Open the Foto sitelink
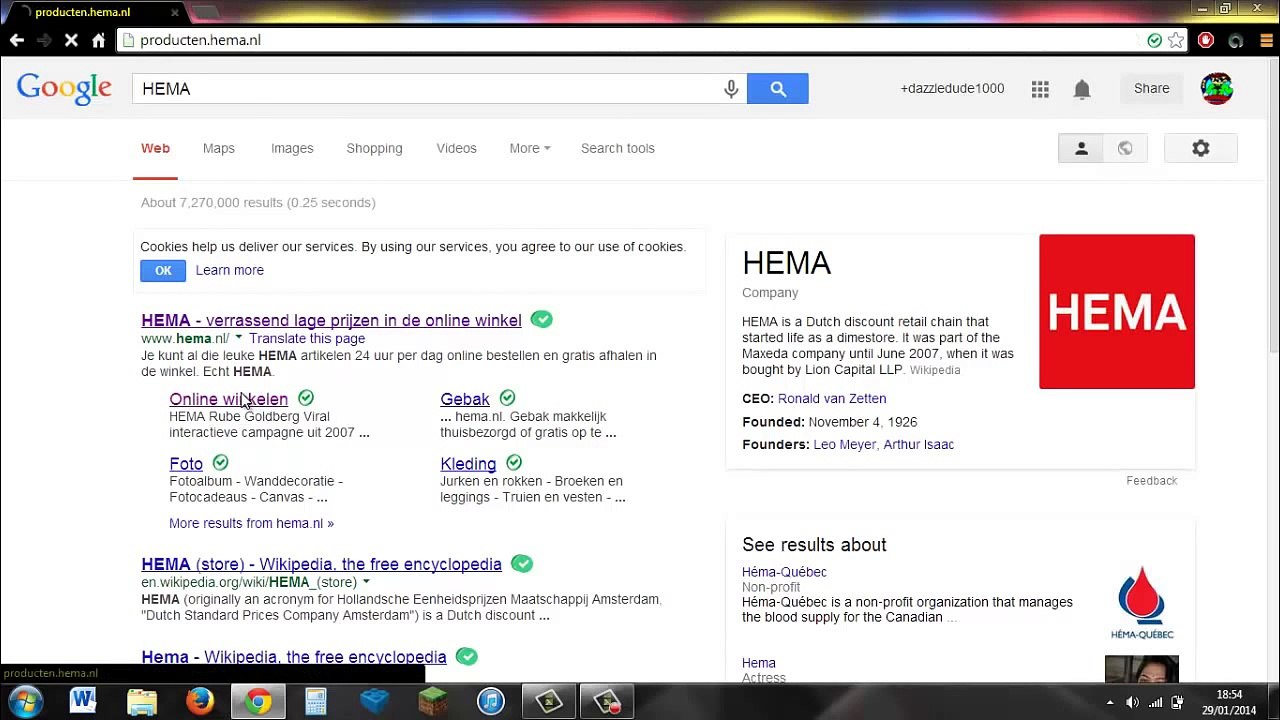The width and height of the screenshot is (1280, 720). tap(186, 464)
